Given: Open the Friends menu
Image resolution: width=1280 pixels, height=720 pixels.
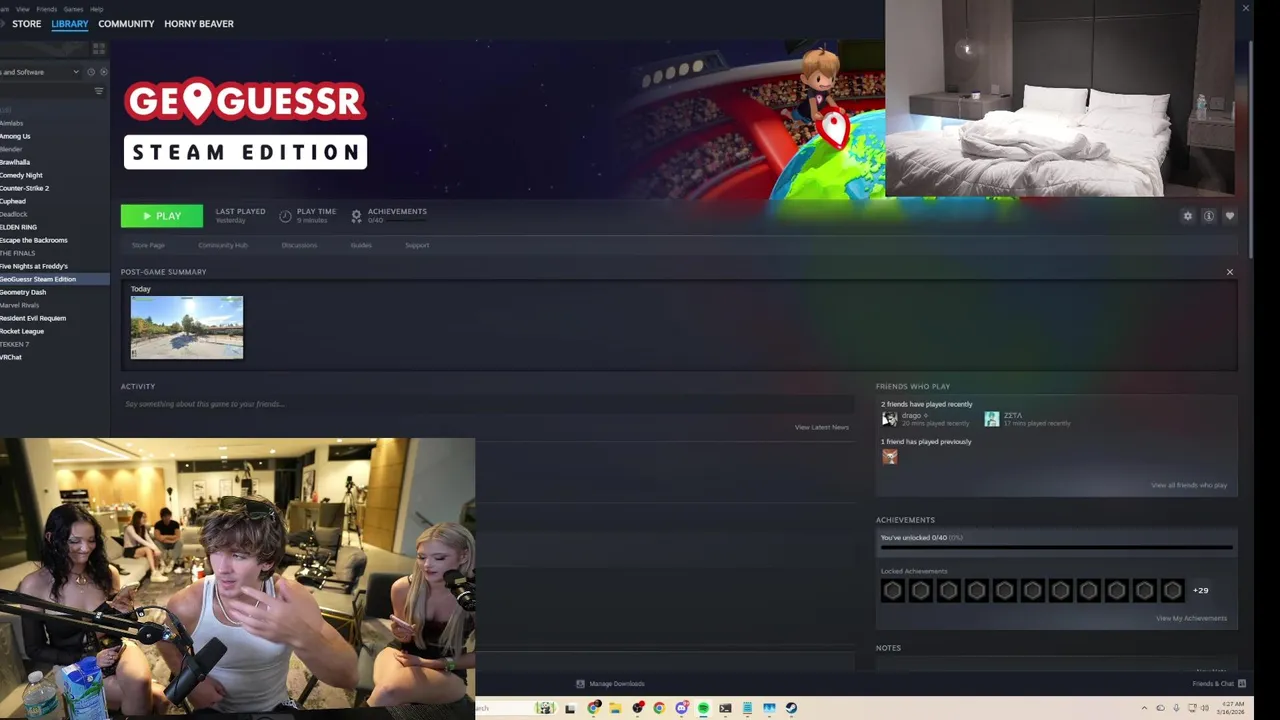Looking at the screenshot, I should tap(46, 9).
